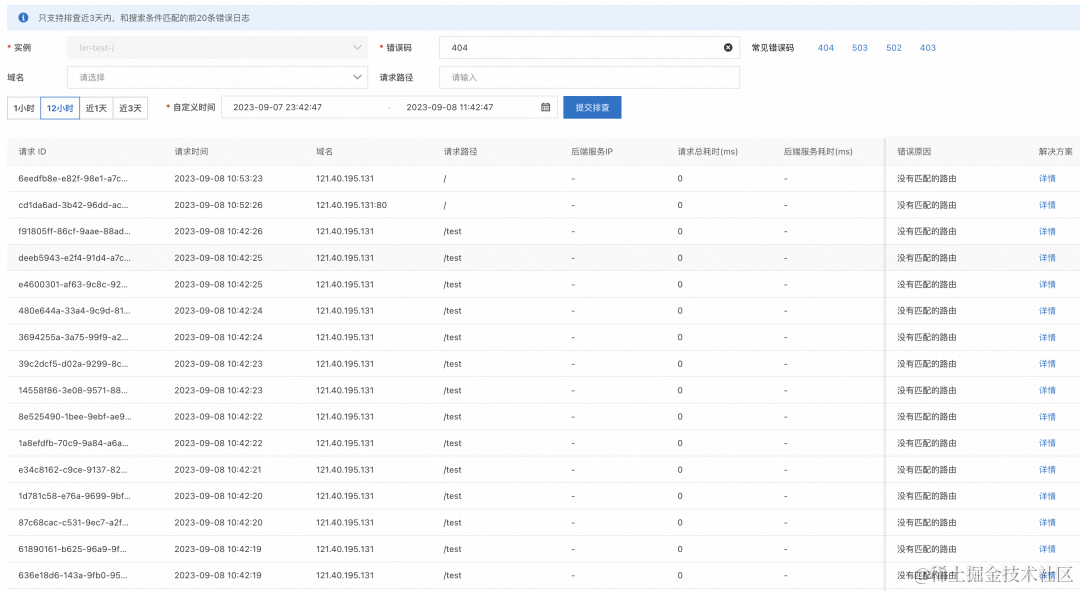
Task: Click the 域名 table column header
Action: (324, 152)
